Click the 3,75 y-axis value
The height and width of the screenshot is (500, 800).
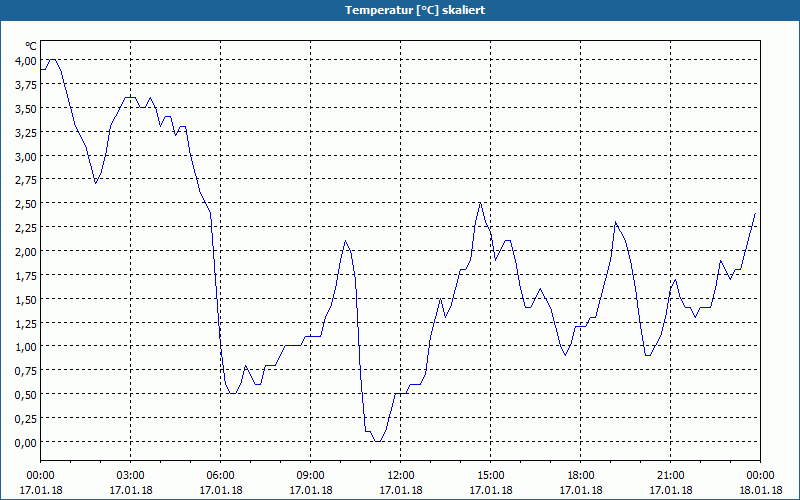[x=26, y=84]
